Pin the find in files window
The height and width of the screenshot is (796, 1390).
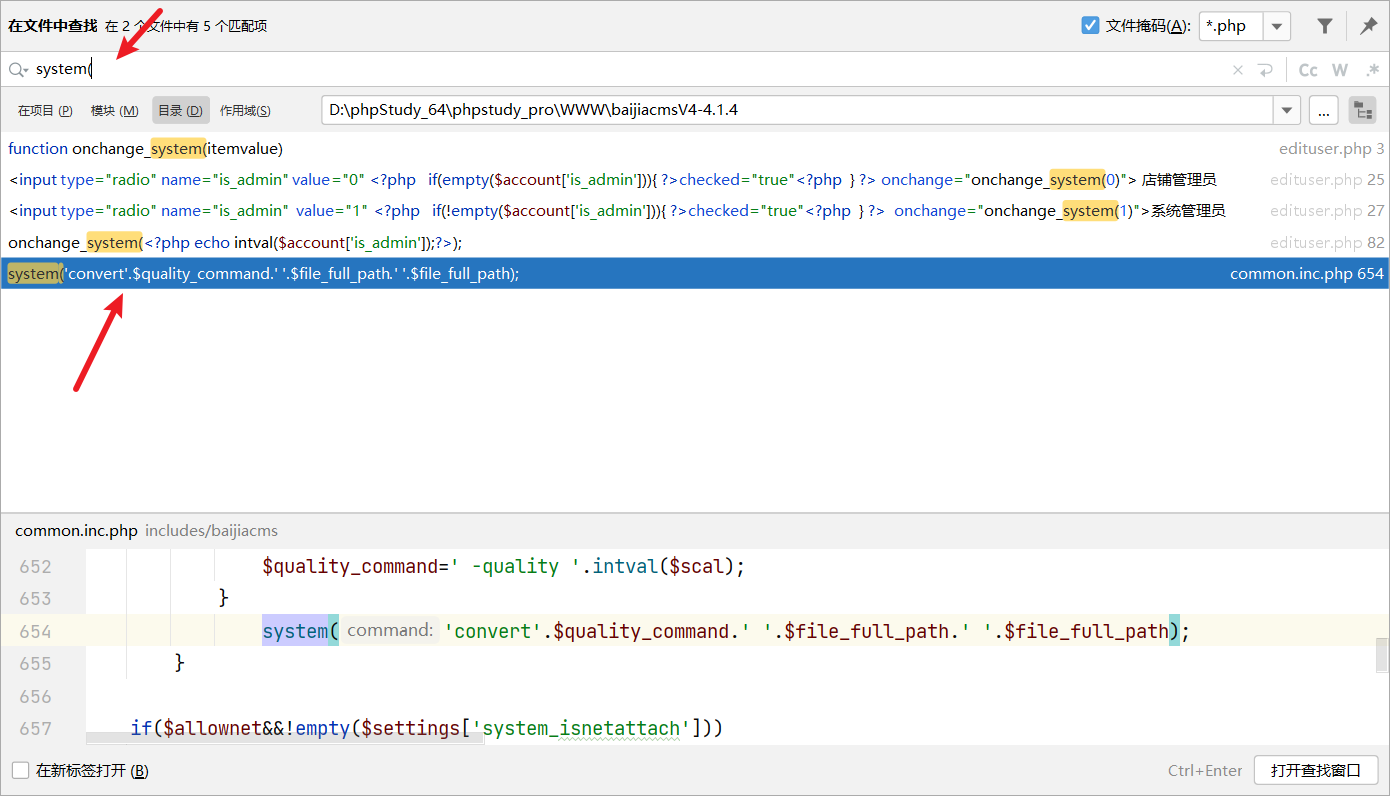1368,26
